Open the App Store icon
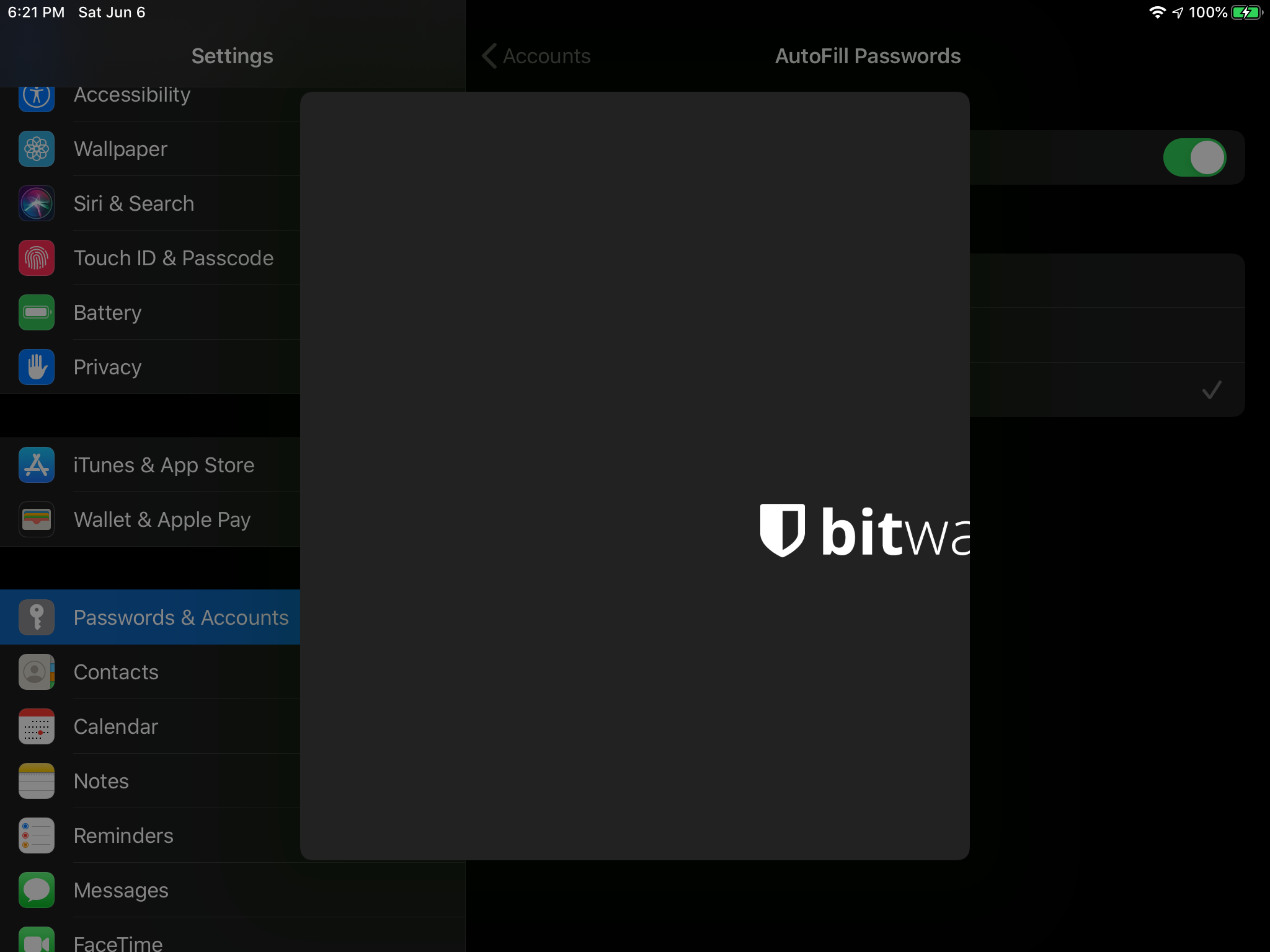This screenshot has height=952, width=1270. pyautogui.click(x=37, y=465)
